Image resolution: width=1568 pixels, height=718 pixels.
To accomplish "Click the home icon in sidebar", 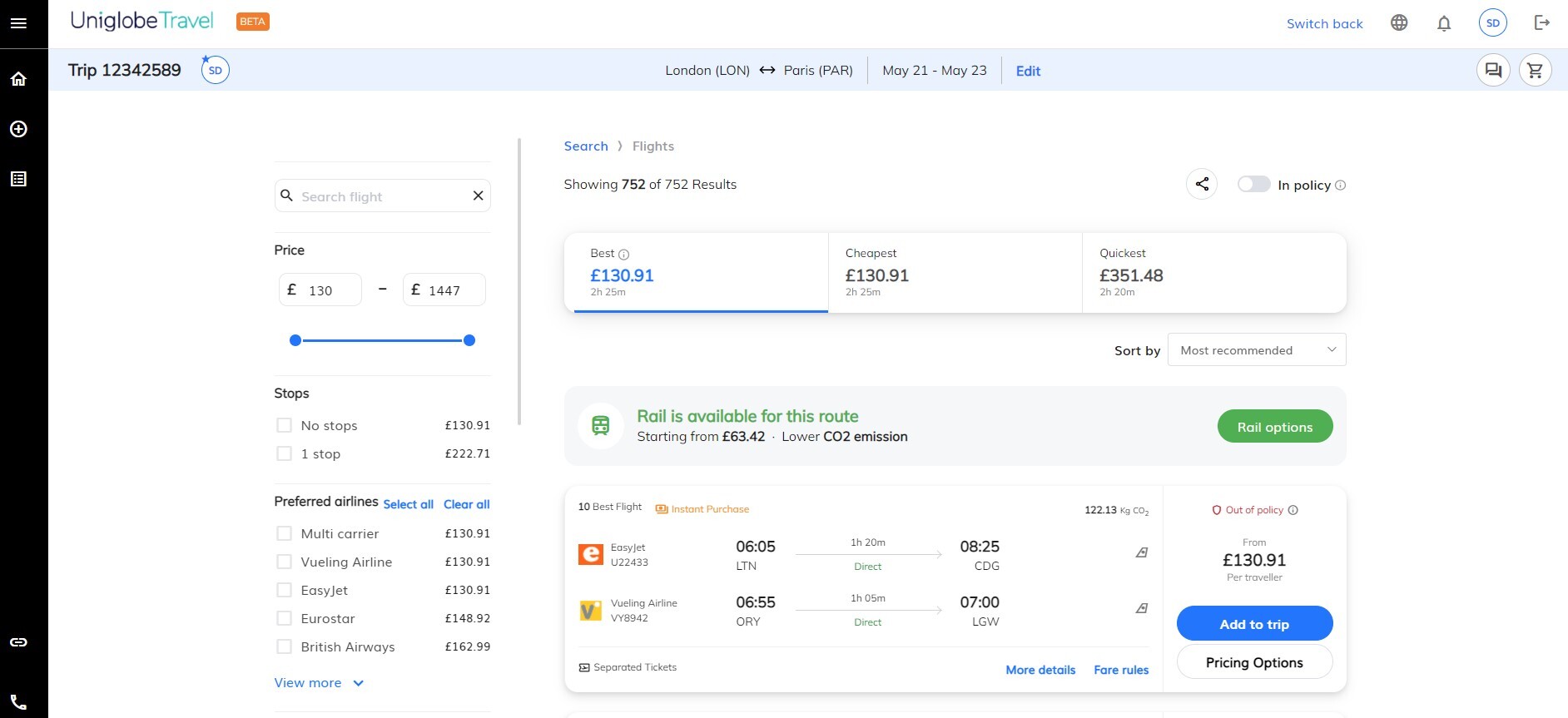I will (x=18, y=79).
